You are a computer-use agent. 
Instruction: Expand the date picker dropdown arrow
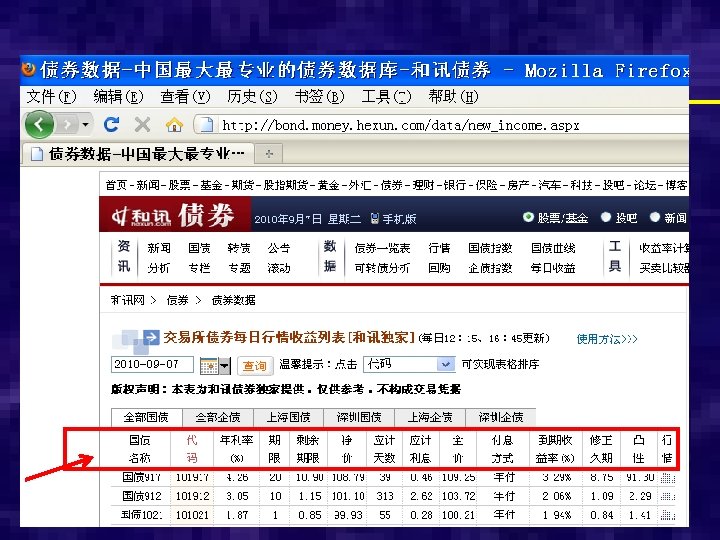(x=225, y=366)
